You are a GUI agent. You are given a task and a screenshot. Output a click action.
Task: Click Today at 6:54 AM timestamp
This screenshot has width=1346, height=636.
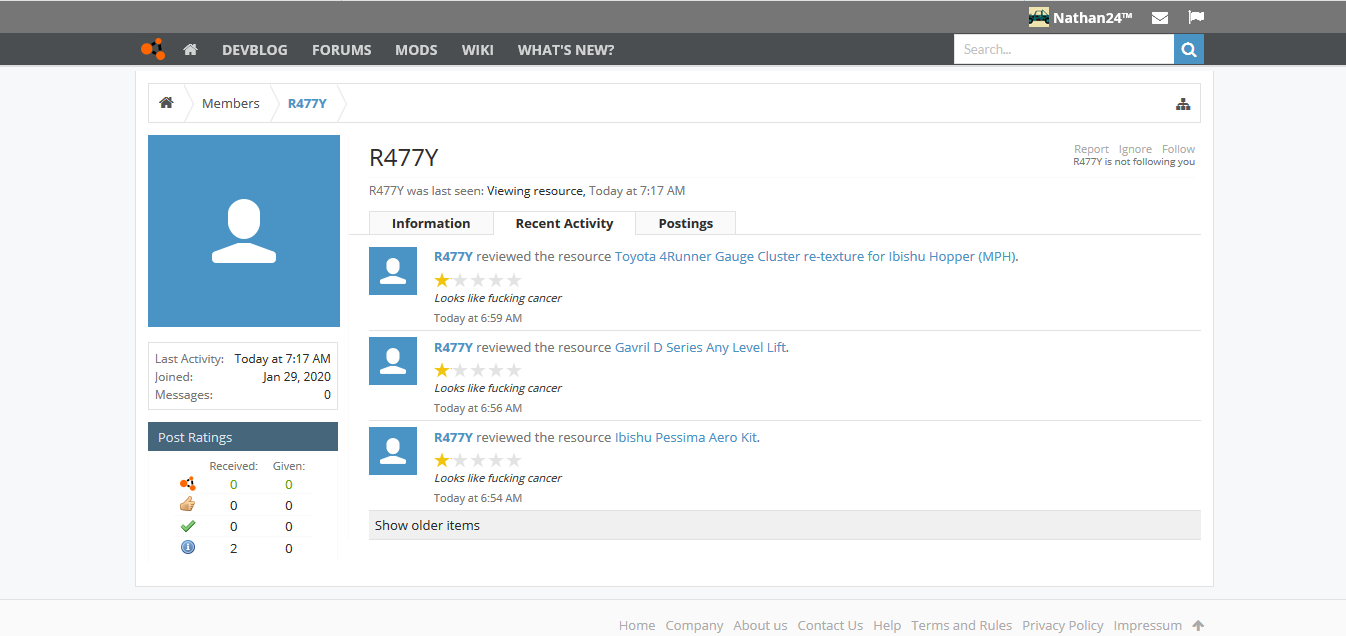[478, 498]
